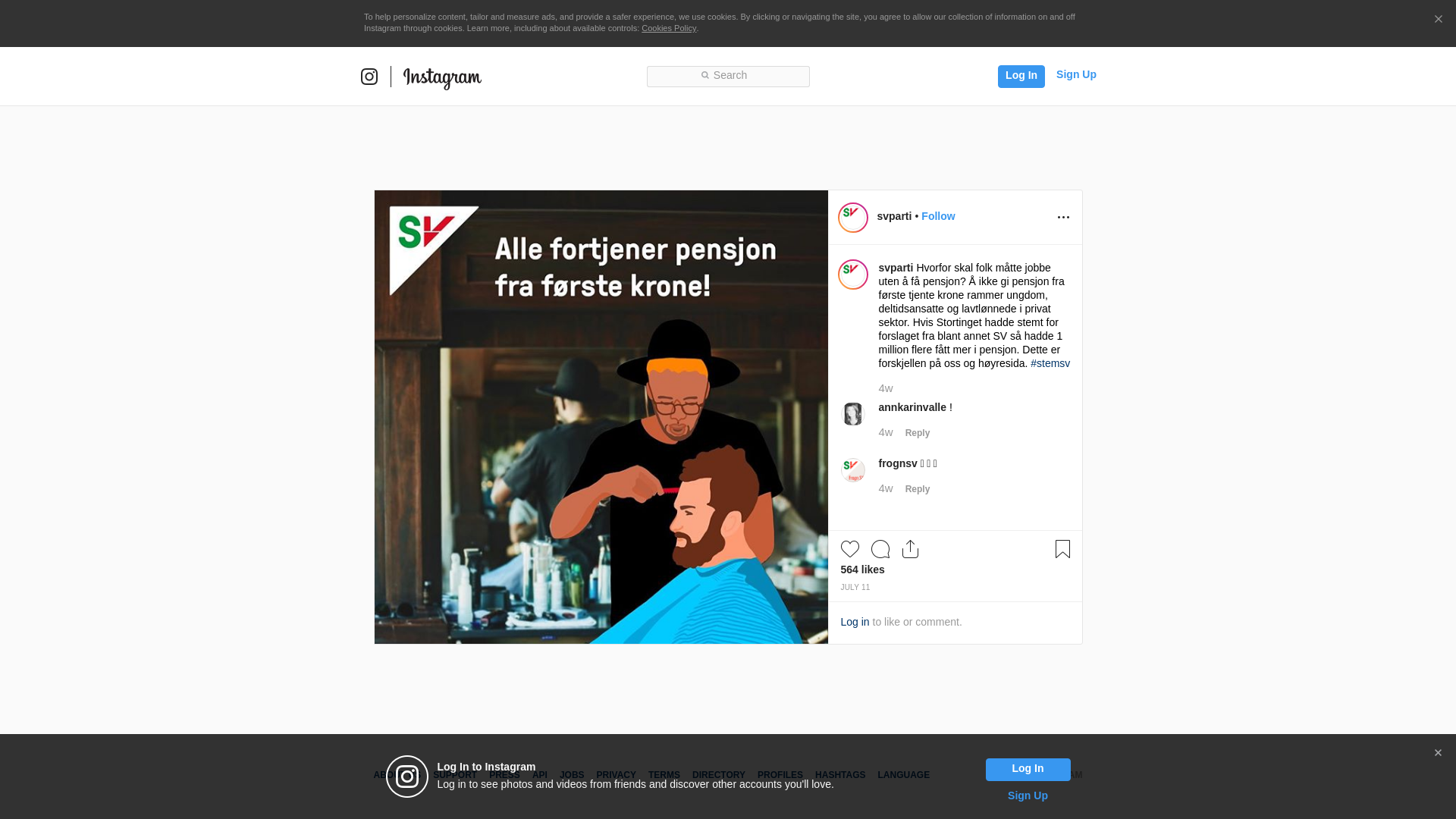Open svparti username in the caption
Screen dimensions: 1456x819
tap(896, 268)
